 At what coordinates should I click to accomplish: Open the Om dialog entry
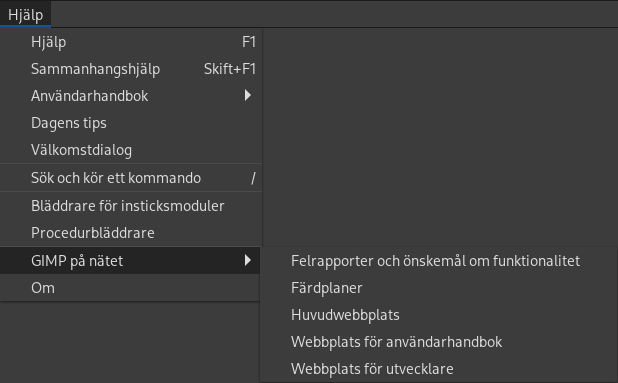tap(130, 288)
